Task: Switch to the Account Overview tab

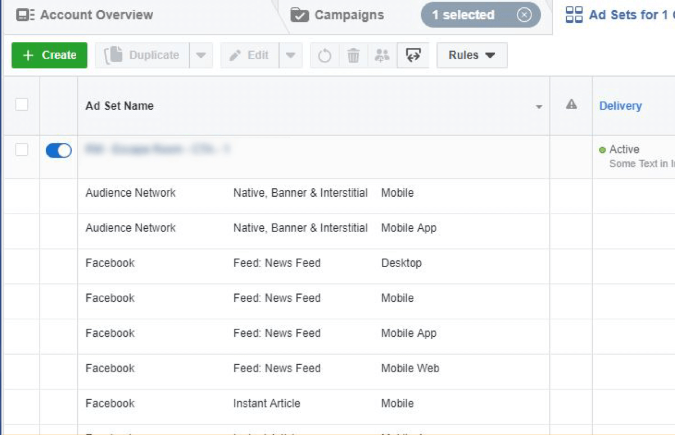Action: coord(84,15)
